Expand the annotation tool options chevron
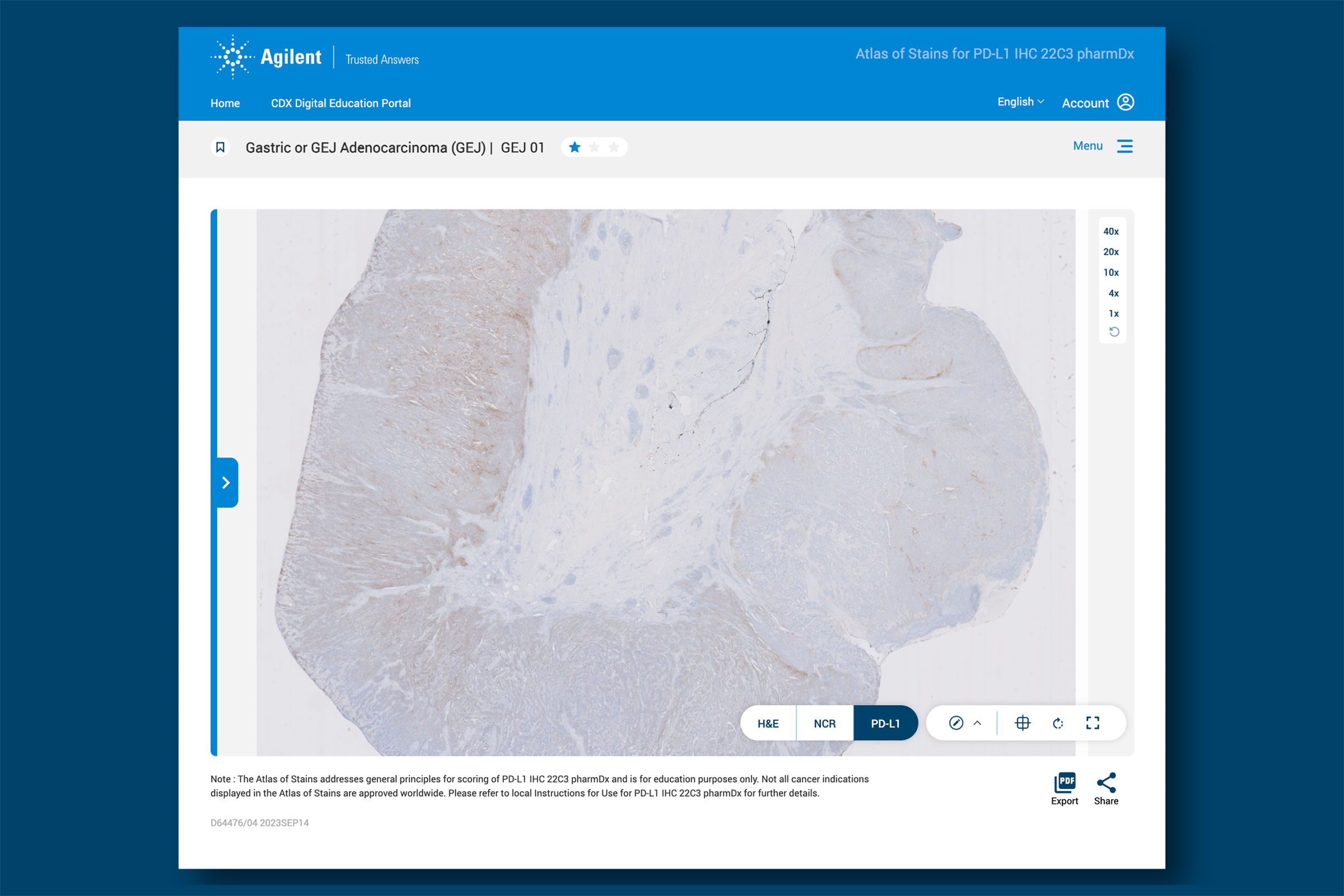 (x=977, y=723)
